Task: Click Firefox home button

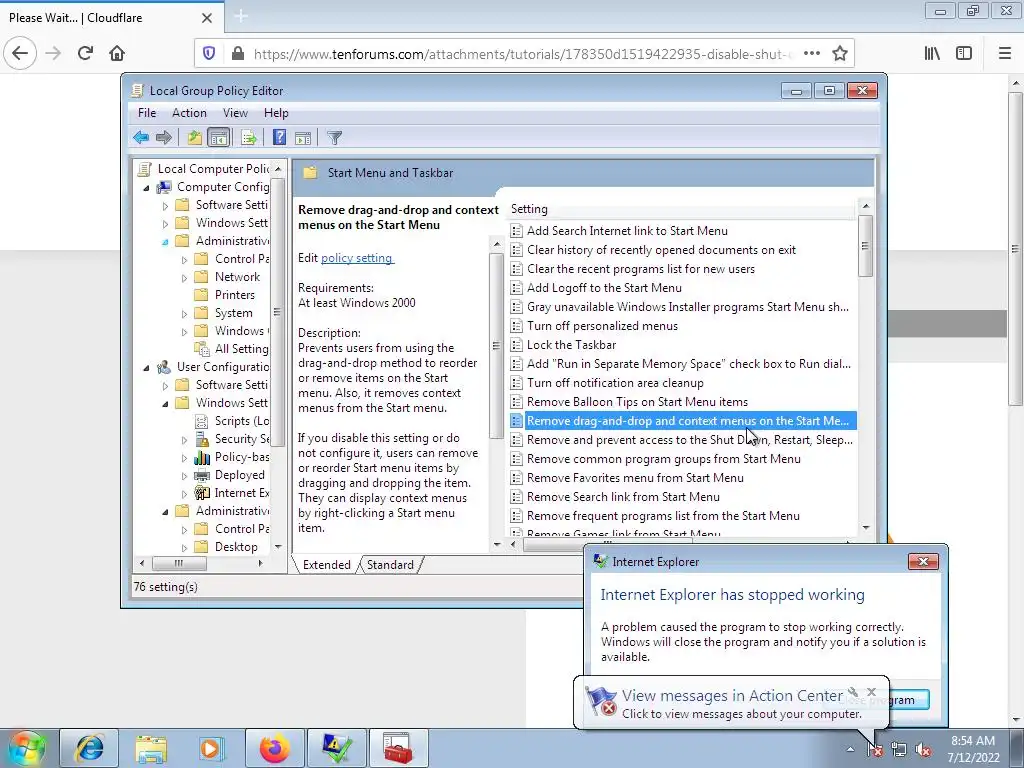Action: coord(117,53)
